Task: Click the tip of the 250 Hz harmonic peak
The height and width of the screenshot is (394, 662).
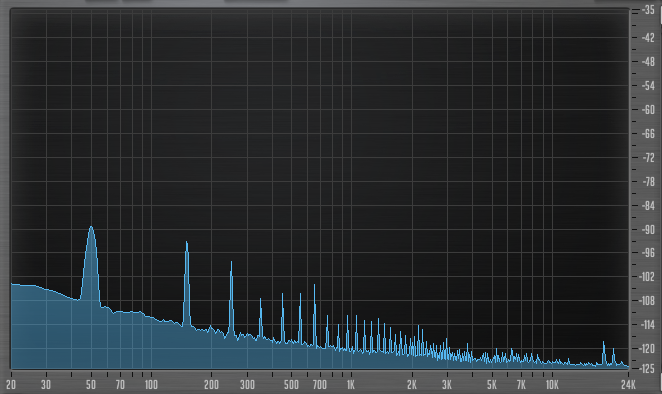Action: click(231, 262)
